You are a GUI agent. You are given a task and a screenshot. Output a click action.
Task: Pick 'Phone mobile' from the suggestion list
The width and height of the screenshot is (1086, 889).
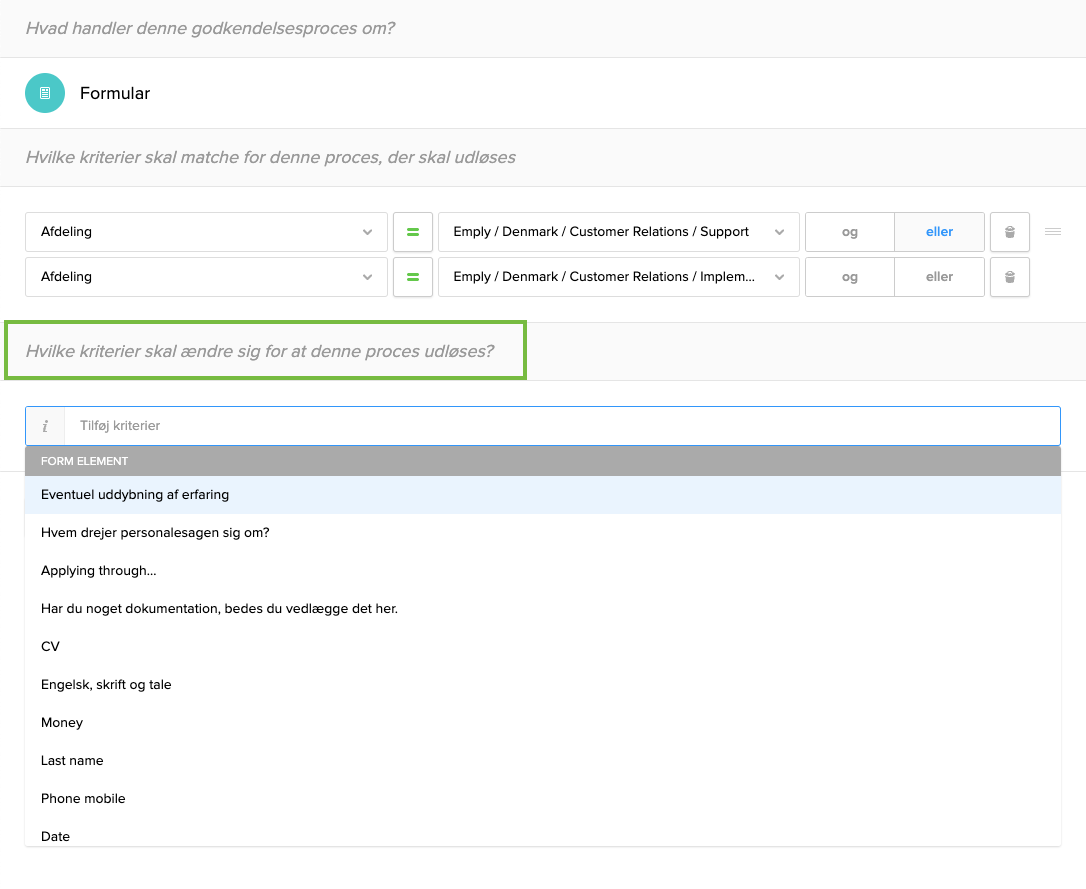coord(83,798)
